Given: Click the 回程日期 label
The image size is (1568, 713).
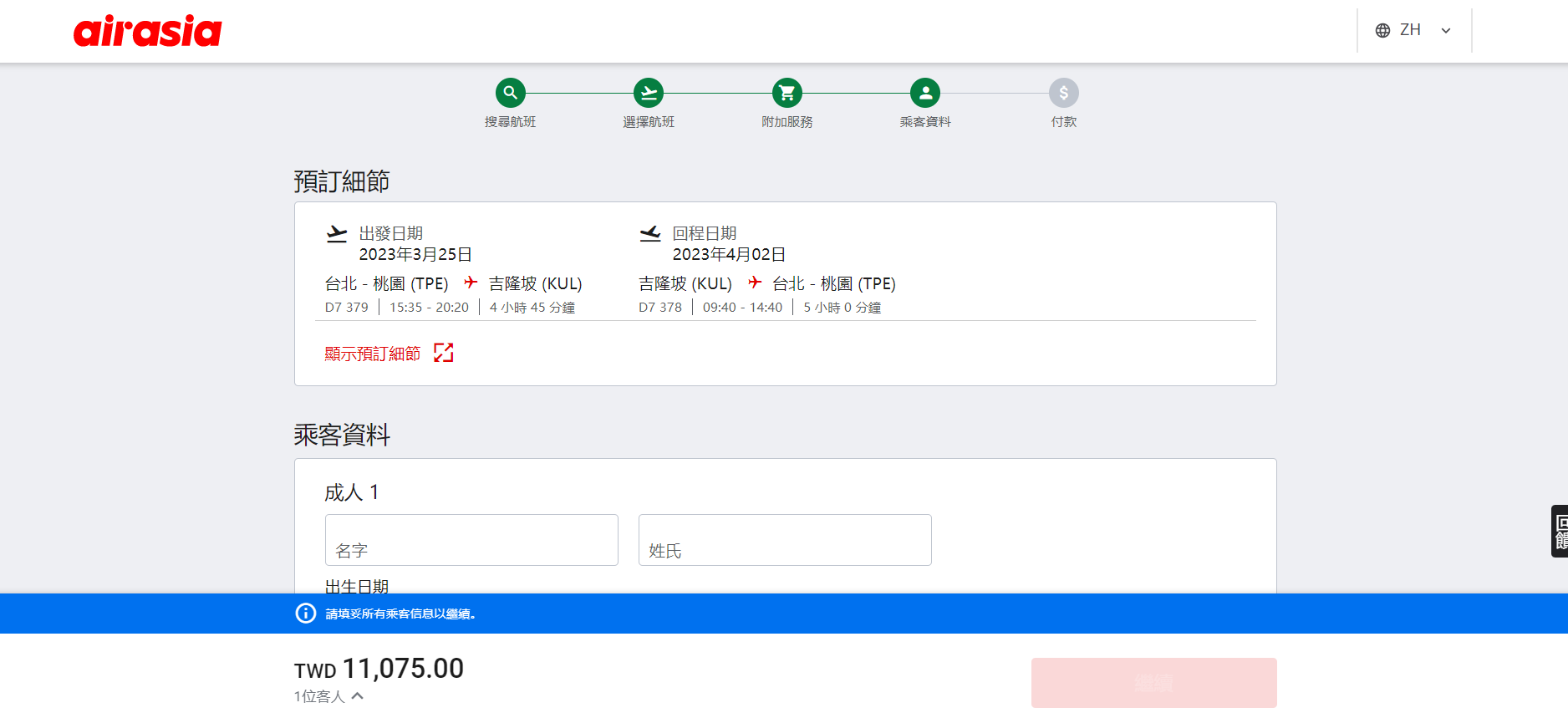Looking at the screenshot, I should [x=705, y=233].
